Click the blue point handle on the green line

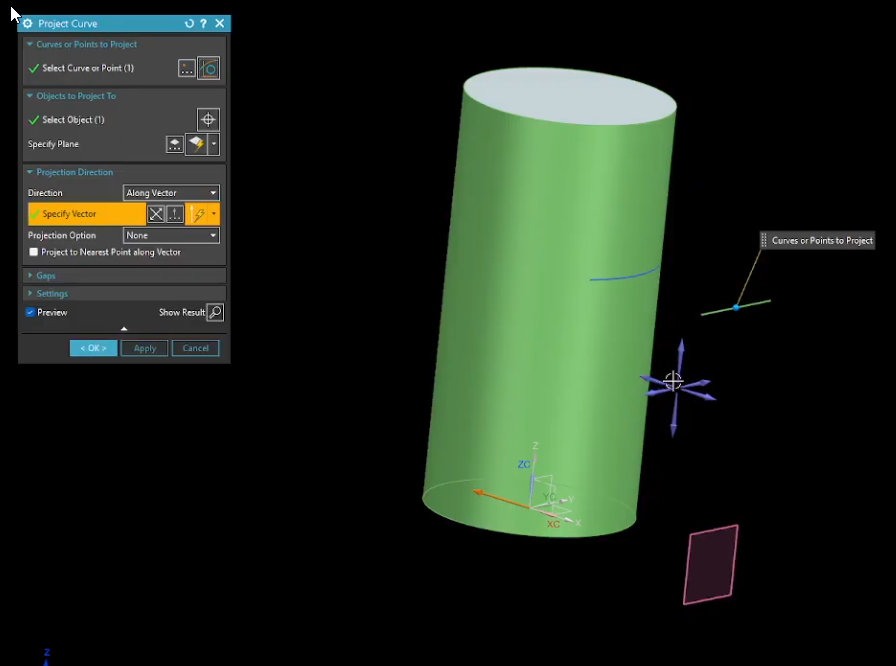pyautogui.click(x=736, y=307)
